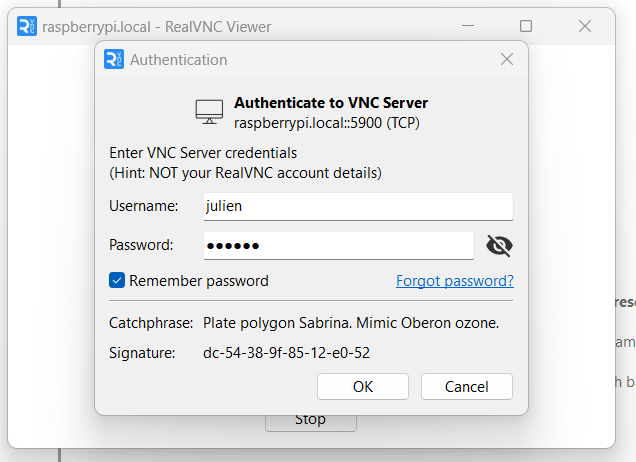This screenshot has width=636, height=462.
Task: Uncheck the Remember password checkbox
Action: [x=117, y=281]
